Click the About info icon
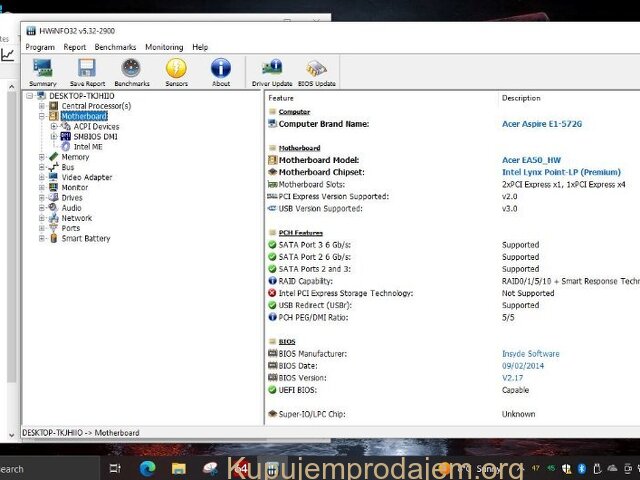The image size is (640, 480). (221, 70)
